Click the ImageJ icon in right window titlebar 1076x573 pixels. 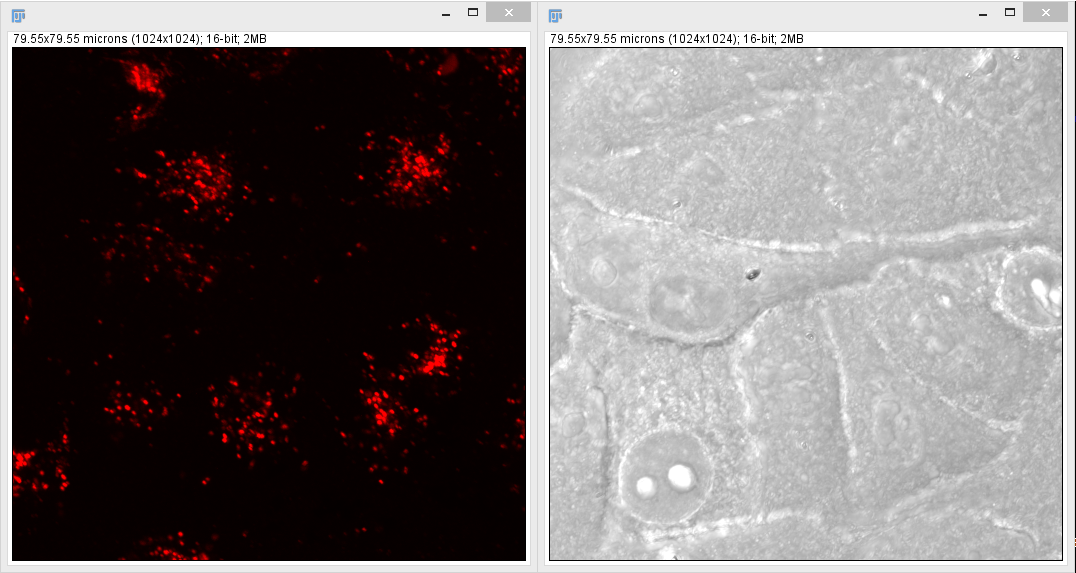[556, 15]
